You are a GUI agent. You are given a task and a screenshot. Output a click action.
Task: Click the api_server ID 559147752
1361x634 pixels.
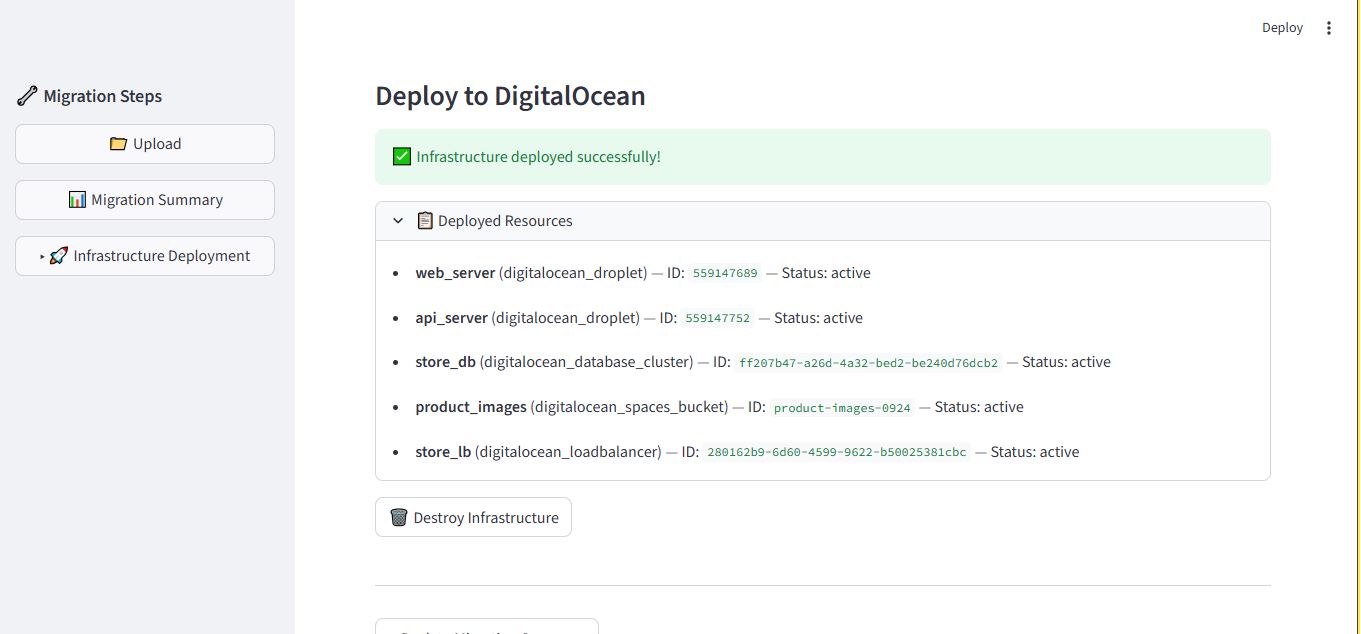pyautogui.click(x=717, y=318)
